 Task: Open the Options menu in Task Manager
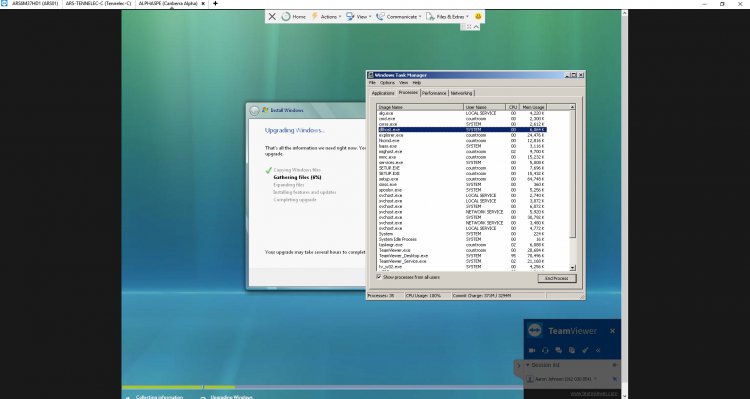[x=387, y=83]
